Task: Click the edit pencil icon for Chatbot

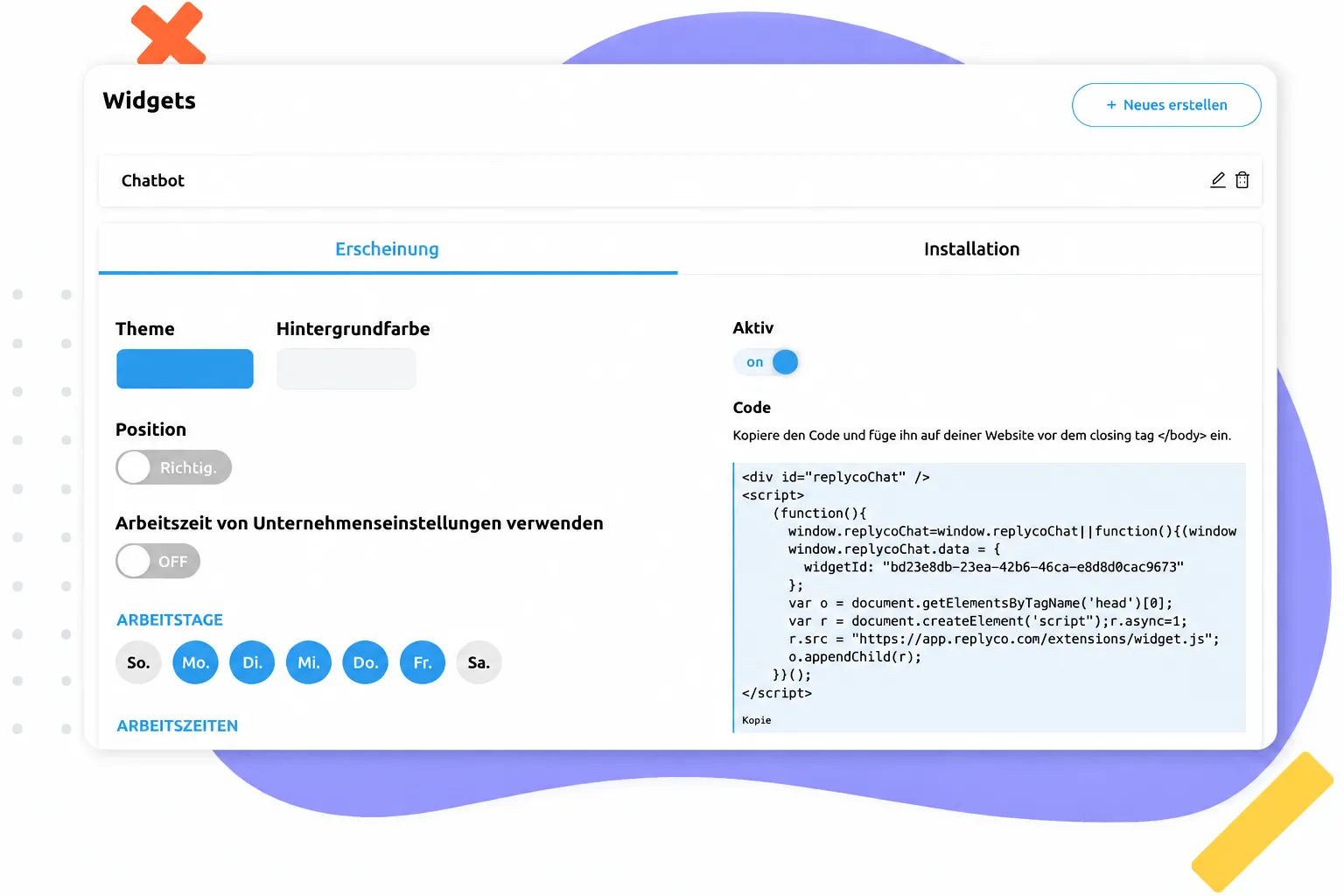Action: [1217, 180]
